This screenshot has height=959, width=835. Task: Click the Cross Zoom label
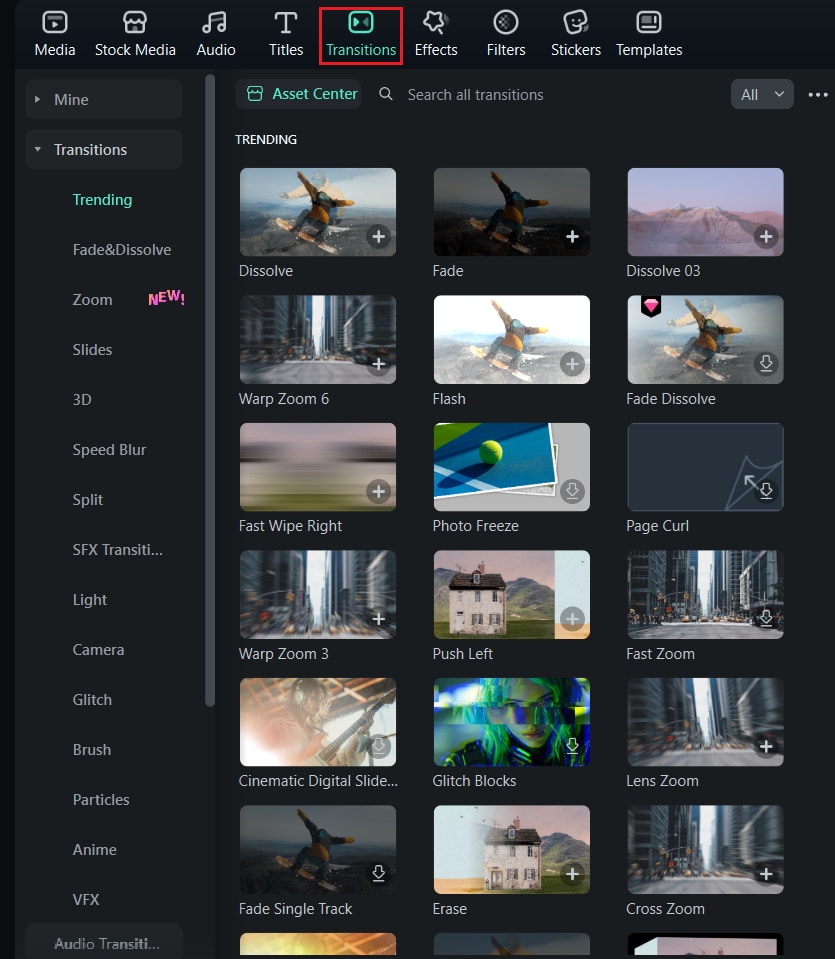click(665, 909)
